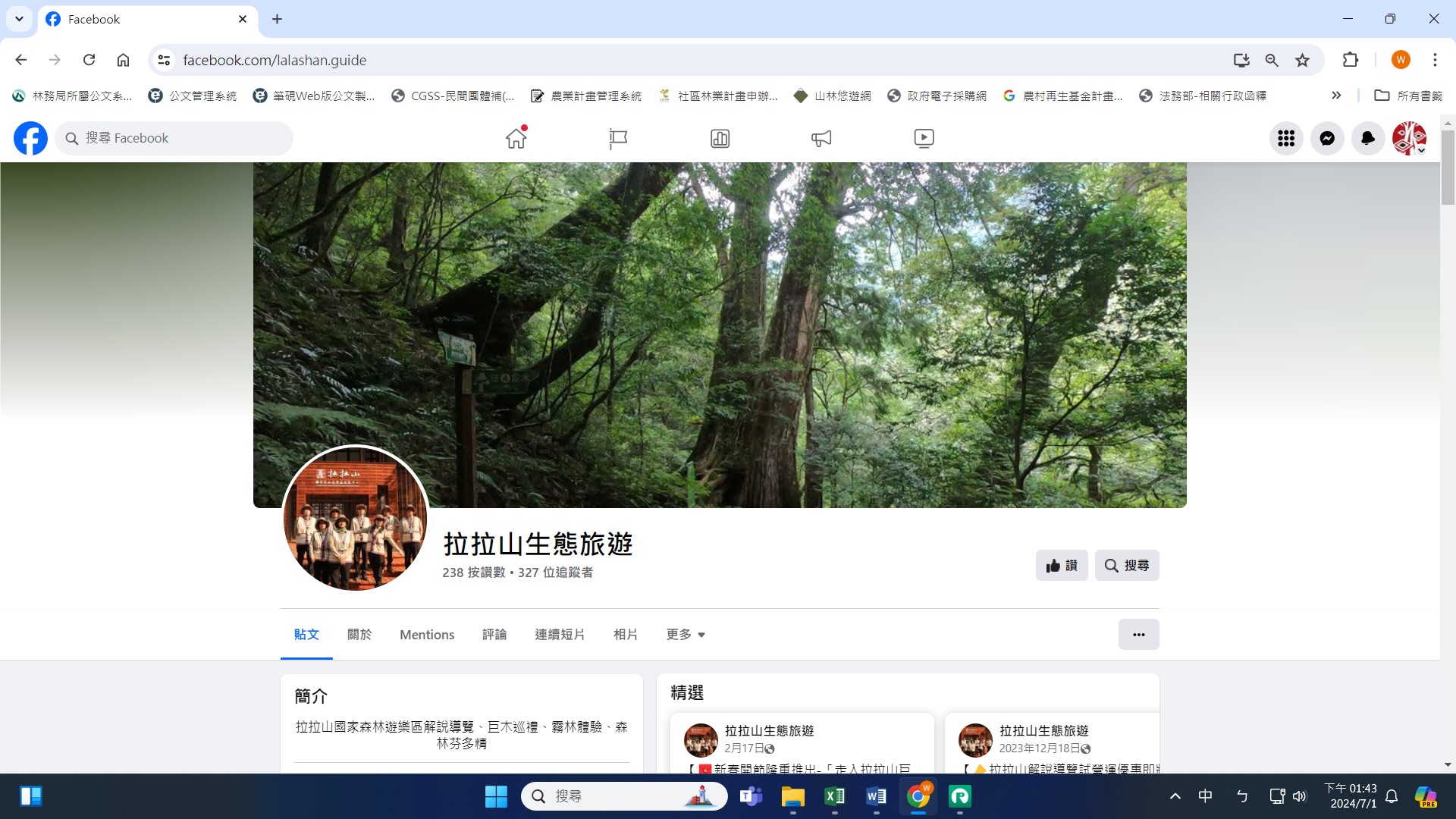Click the 搜尋 Facebook search field
1456x819 pixels.
174,138
